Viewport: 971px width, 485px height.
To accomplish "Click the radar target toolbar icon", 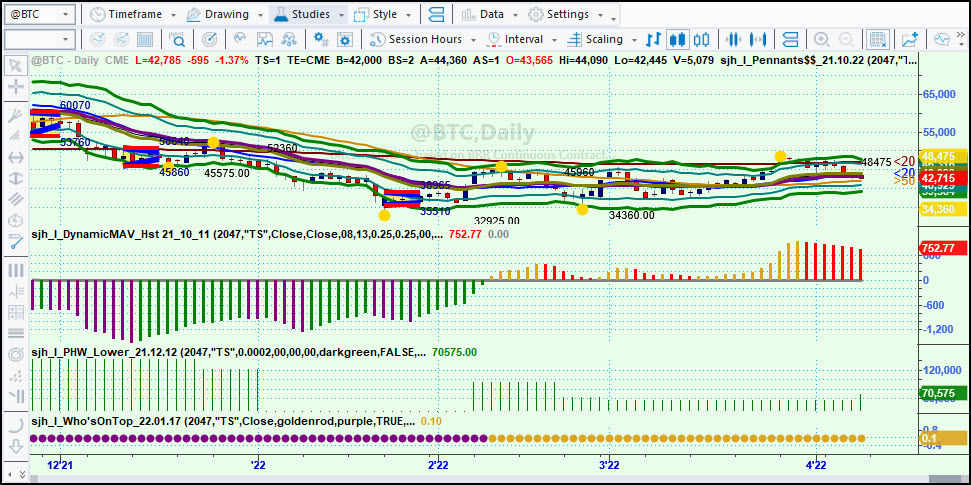I will [x=210, y=40].
